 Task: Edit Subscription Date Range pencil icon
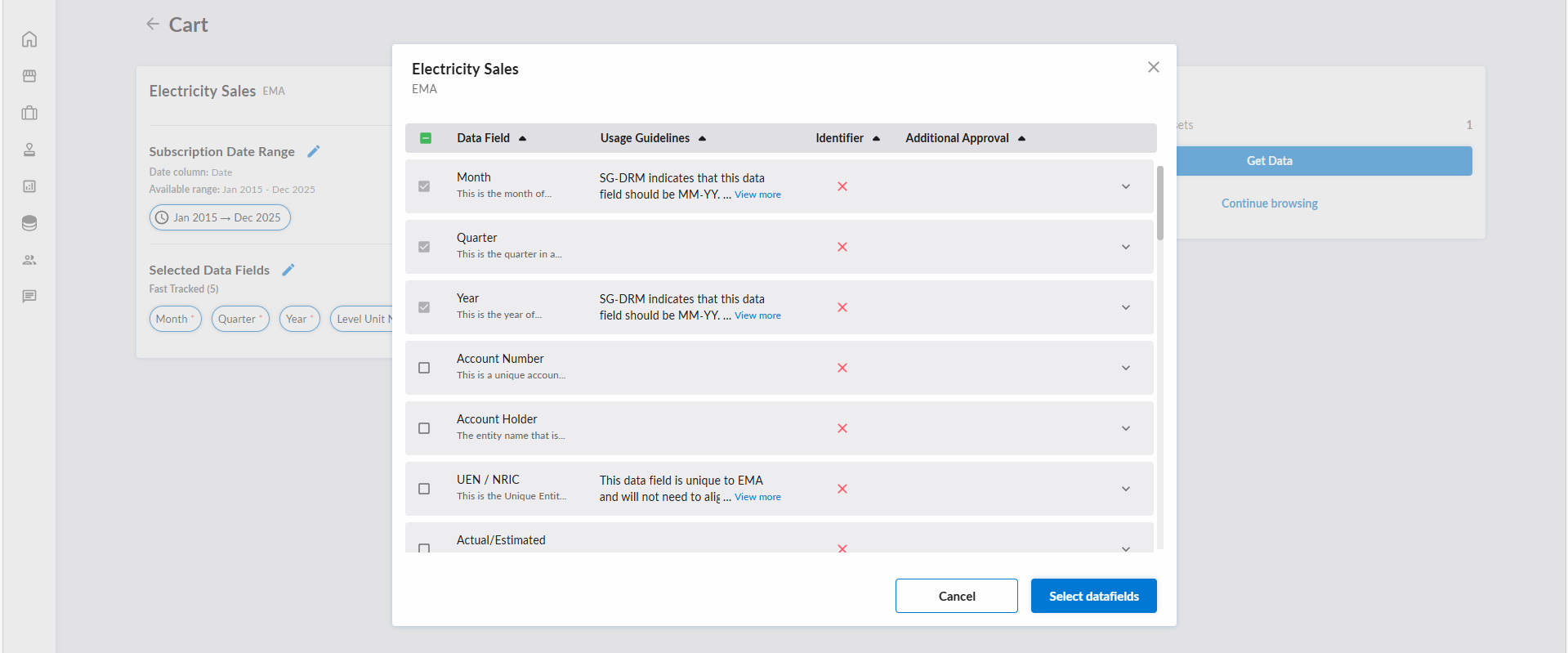point(314,151)
